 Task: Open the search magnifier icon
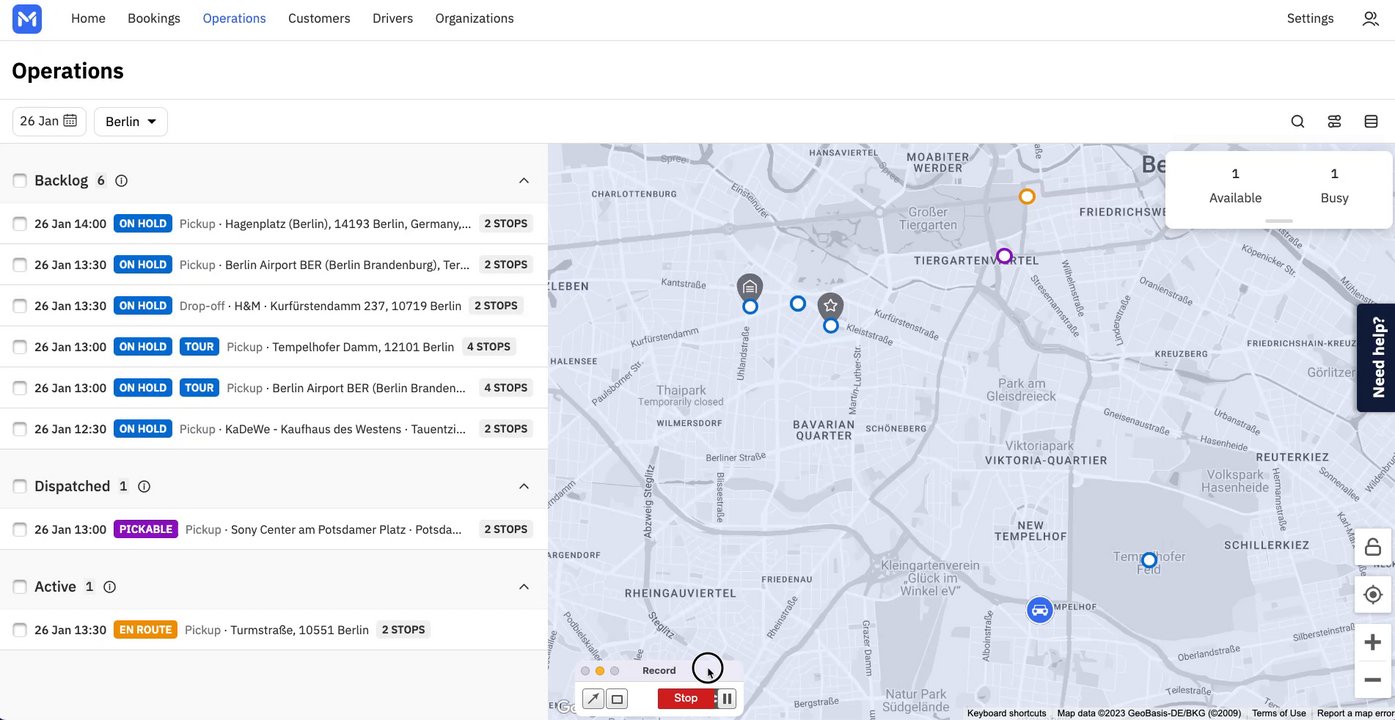pyautogui.click(x=1298, y=122)
